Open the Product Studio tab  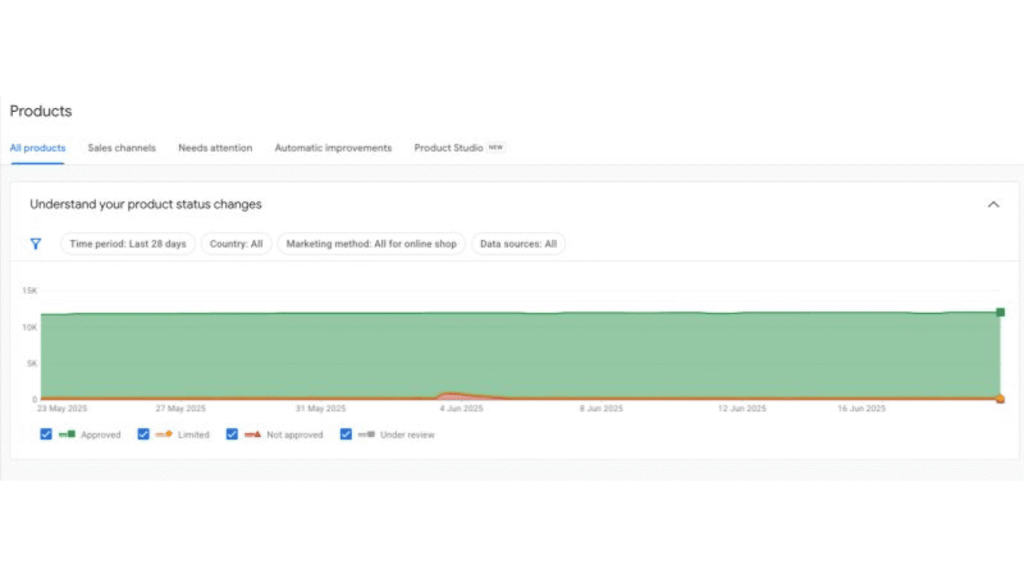(x=448, y=148)
